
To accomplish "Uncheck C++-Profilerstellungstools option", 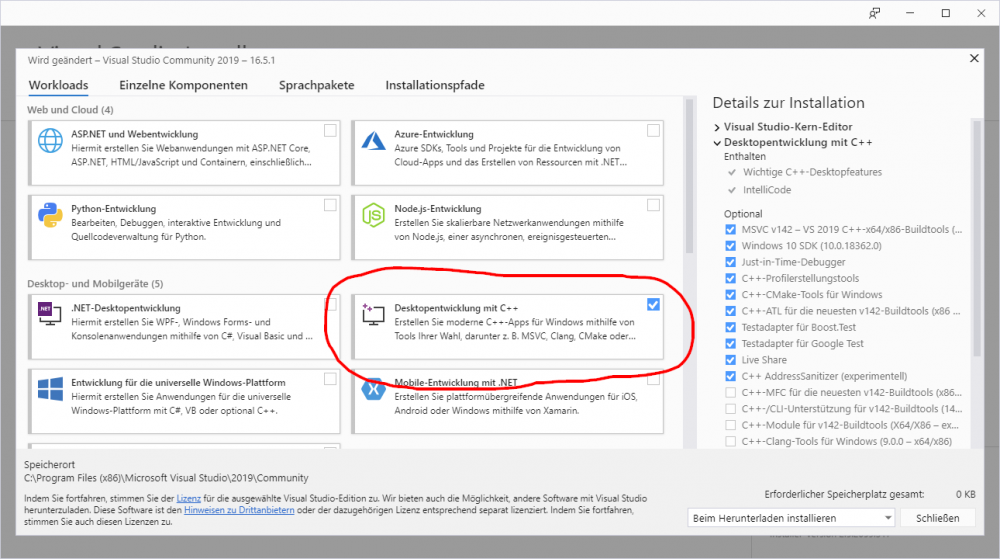I will coord(730,279).
